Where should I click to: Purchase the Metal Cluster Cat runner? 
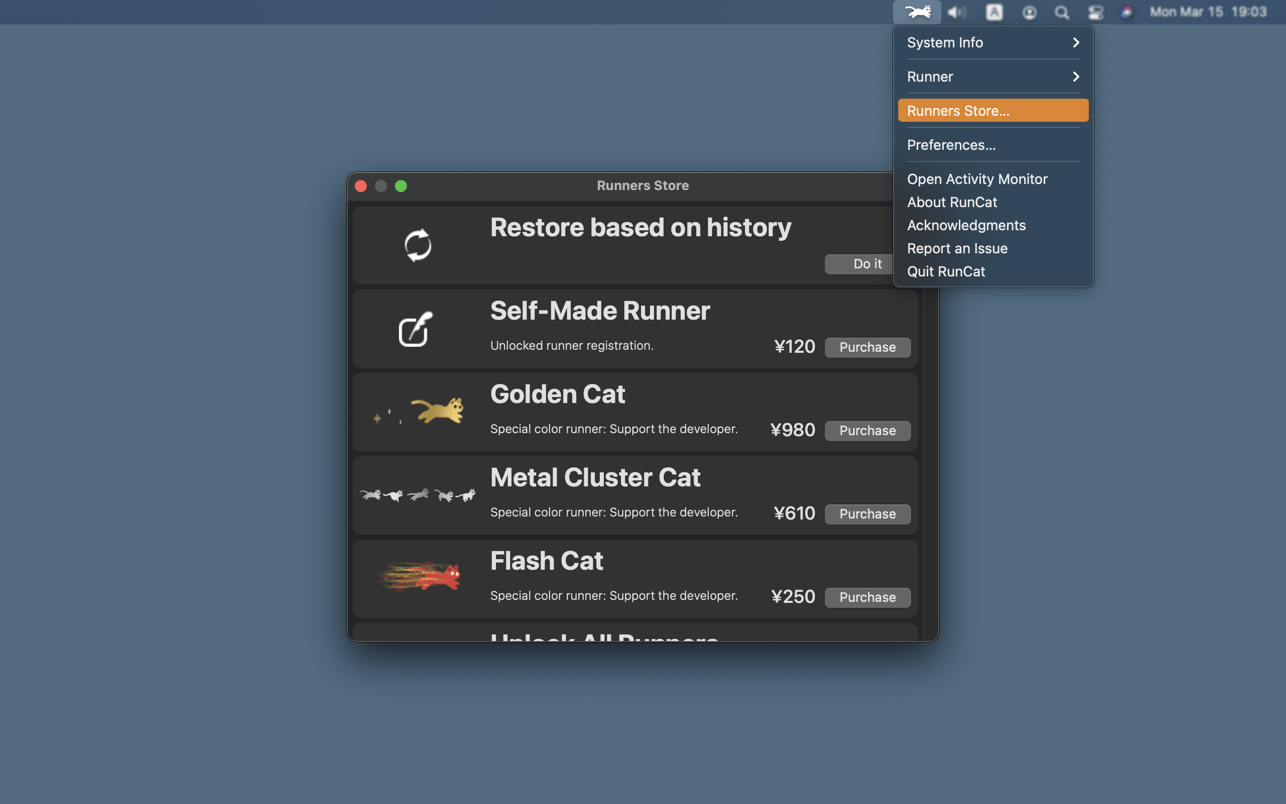[x=867, y=514]
